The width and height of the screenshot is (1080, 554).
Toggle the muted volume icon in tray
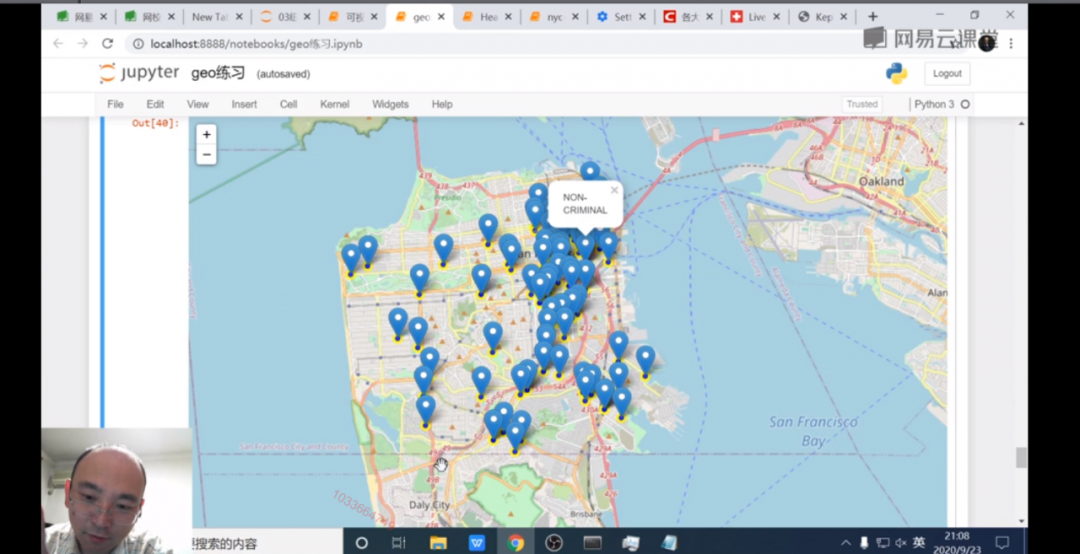[900, 543]
